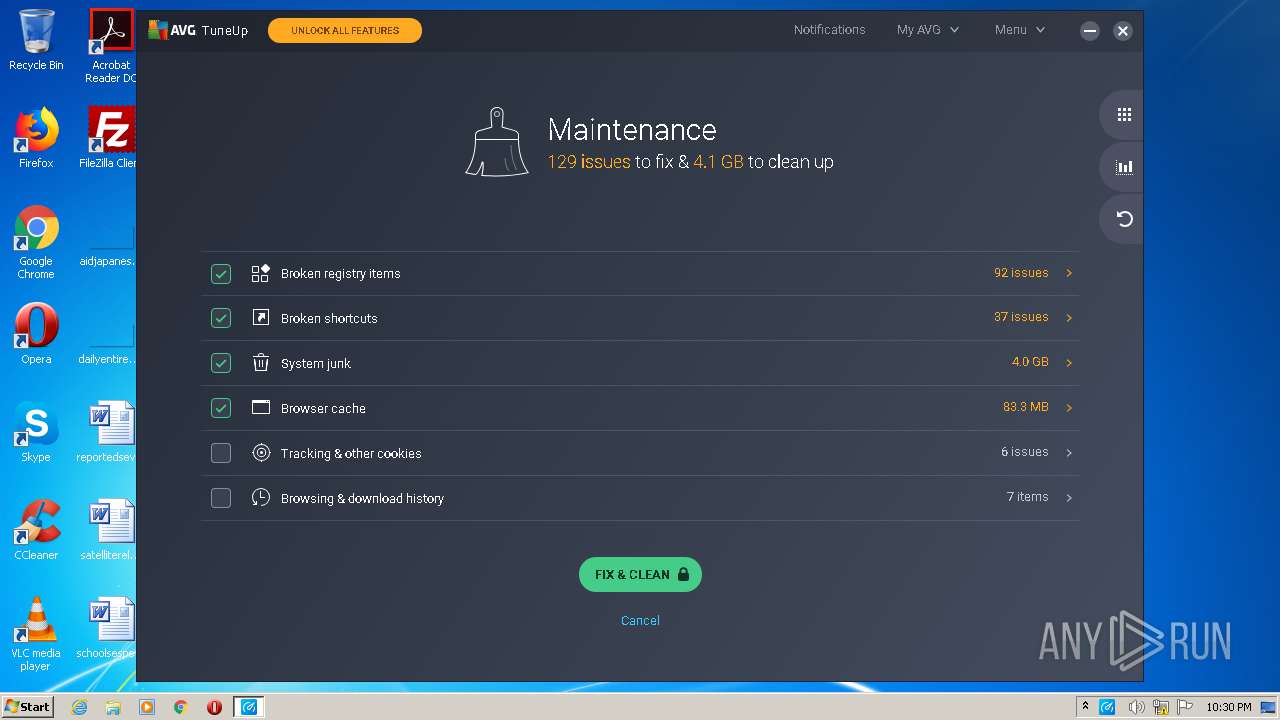The width and height of the screenshot is (1280, 720).
Task: Click the volume speaker tray icon
Action: click(x=1135, y=707)
